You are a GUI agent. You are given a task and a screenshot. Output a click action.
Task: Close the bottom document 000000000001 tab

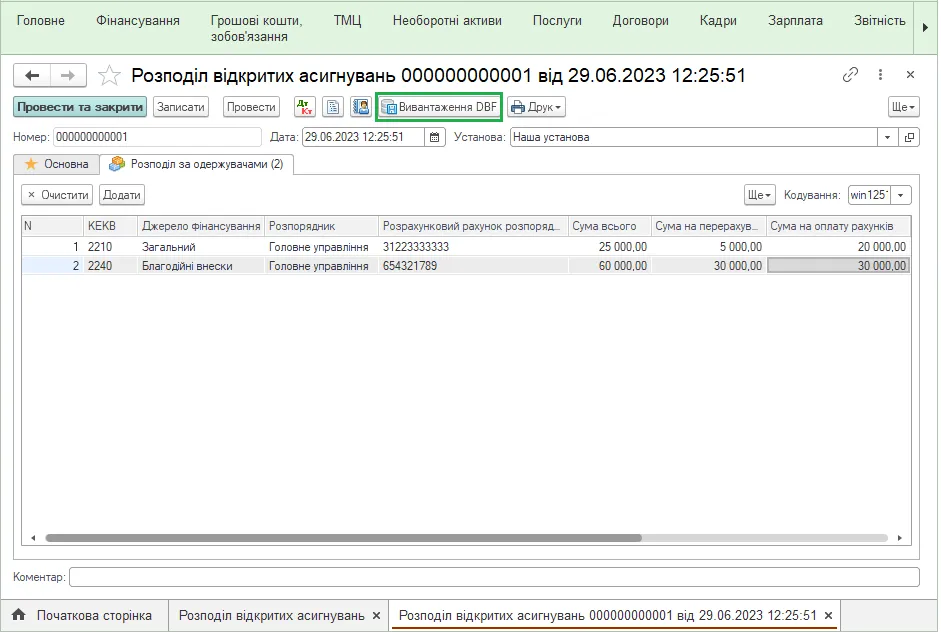tap(828, 616)
